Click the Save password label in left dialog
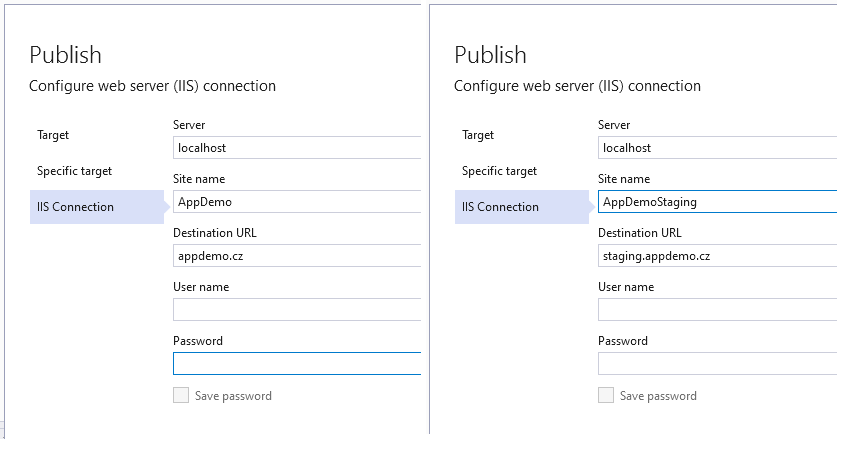Viewport: 845px width, 452px height. 233,396
